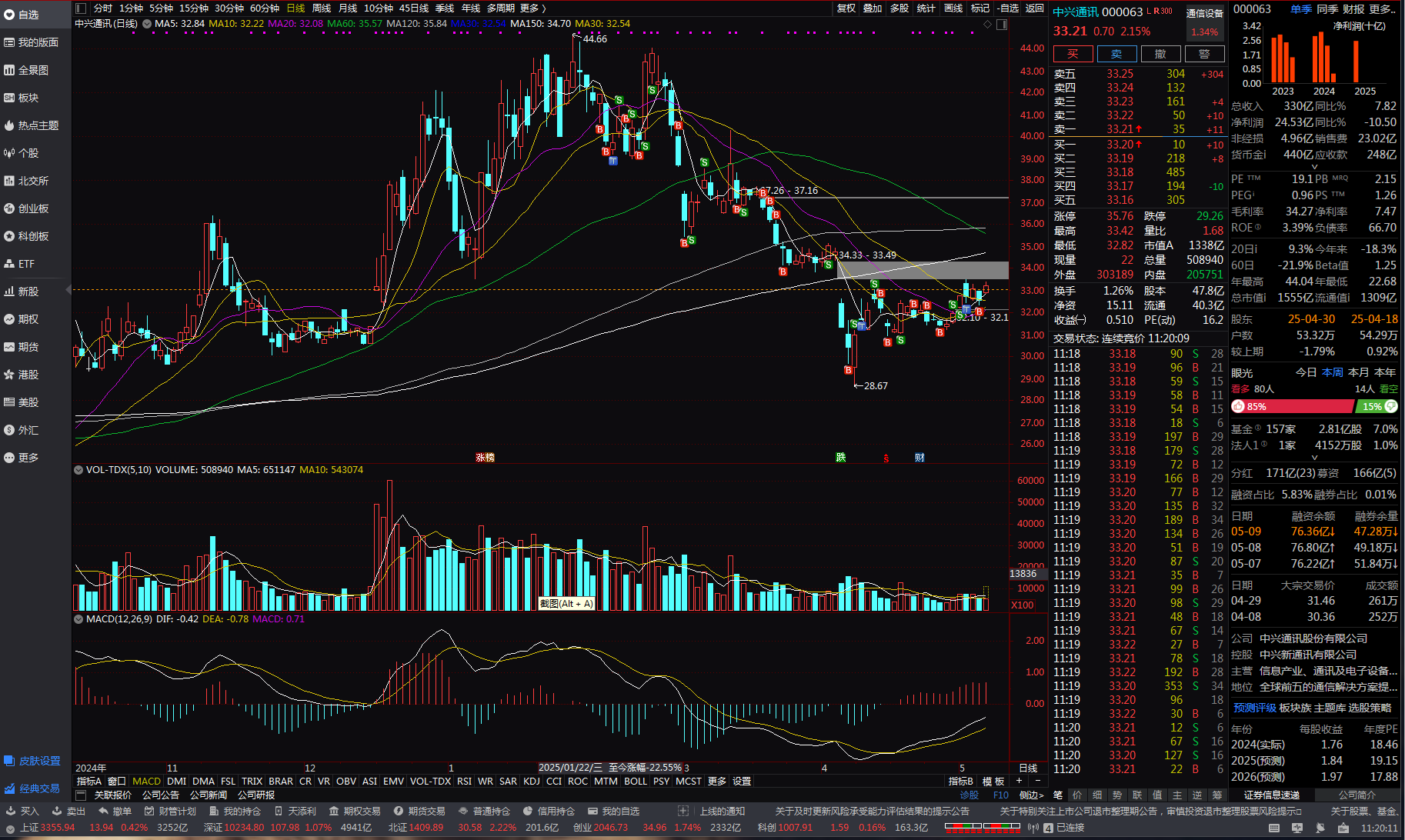The width and height of the screenshot is (1405, 840).
Task: Open 公司公告 tab
Action: (x=161, y=795)
